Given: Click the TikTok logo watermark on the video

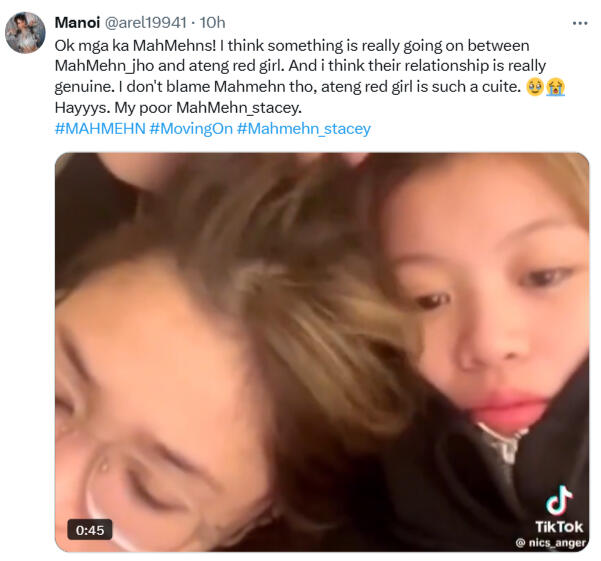Looking at the screenshot, I should click(x=558, y=499).
